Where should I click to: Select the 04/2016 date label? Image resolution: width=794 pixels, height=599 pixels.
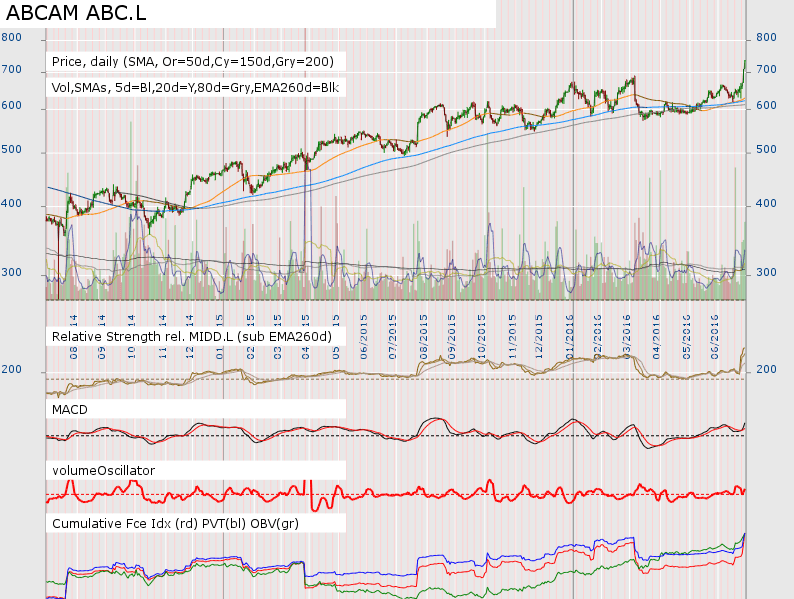pyautogui.click(x=656, y=337)
